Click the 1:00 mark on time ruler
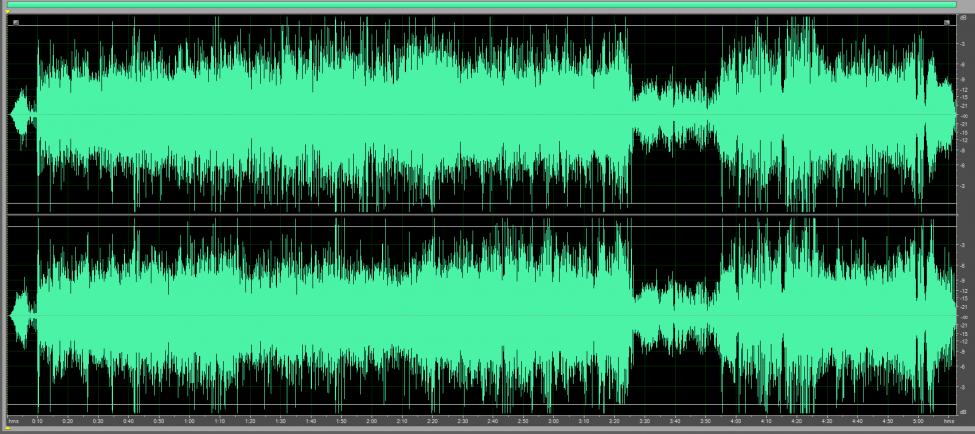The image size is (975, 434). (189, 420)
